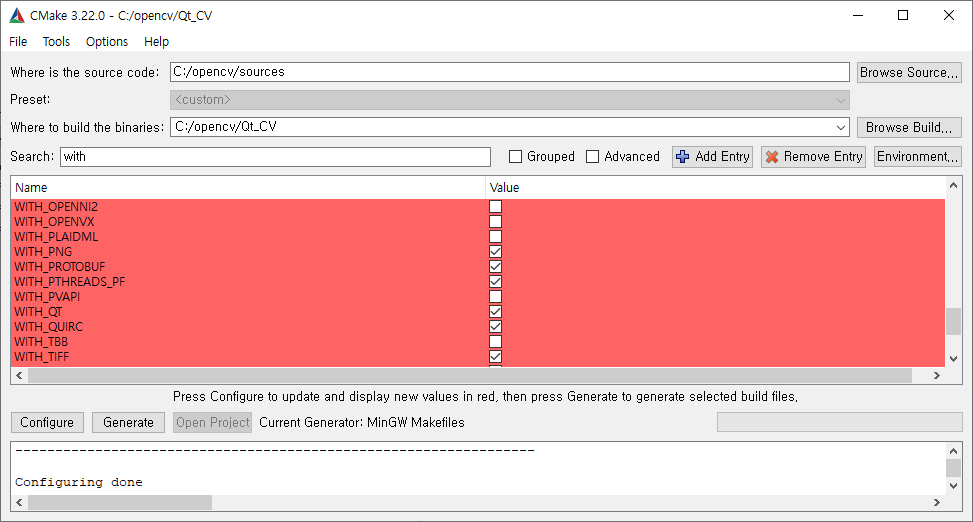Uncheck the WITH_PNG checkbox
Screen dimensions: 973x522
[495, 251]
